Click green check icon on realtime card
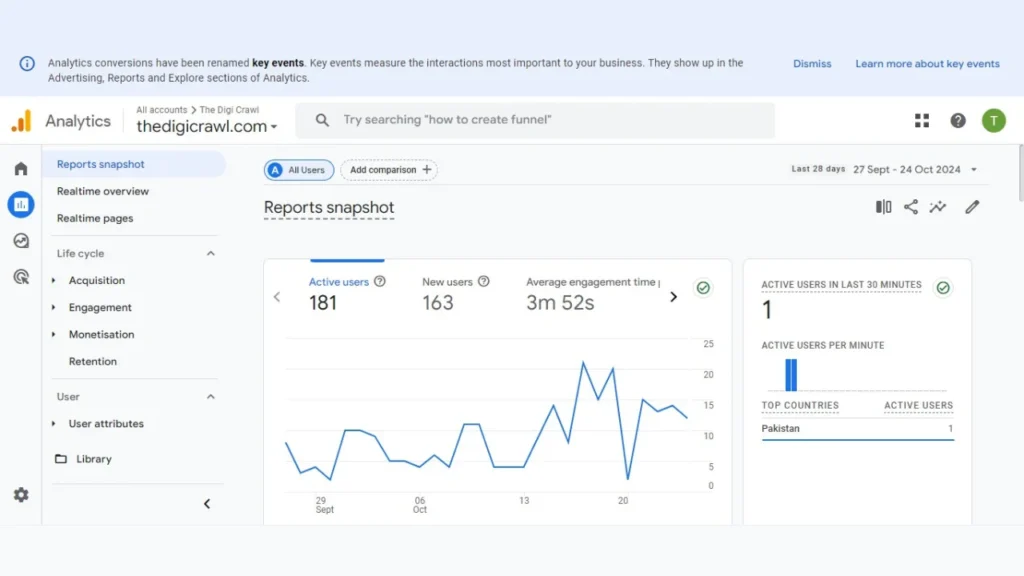This screenshot has width=1024, height=576. (x=942, y=288)
